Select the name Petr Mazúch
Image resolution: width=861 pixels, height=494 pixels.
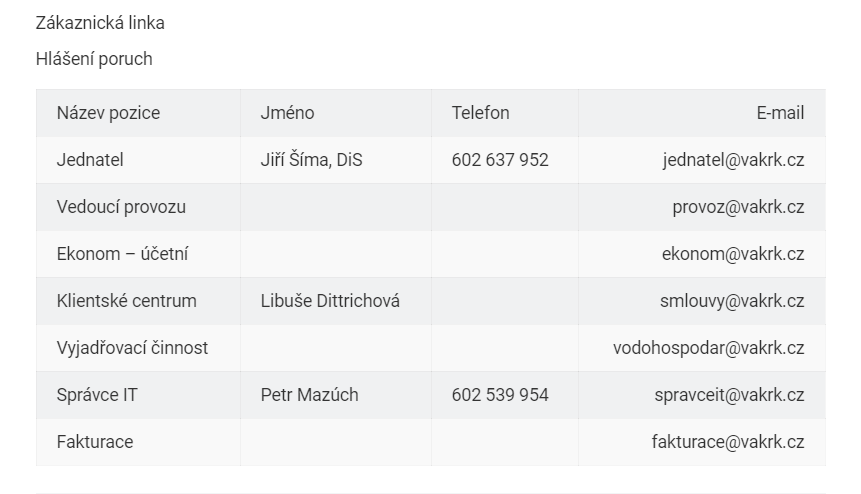(x=309, y=395)
